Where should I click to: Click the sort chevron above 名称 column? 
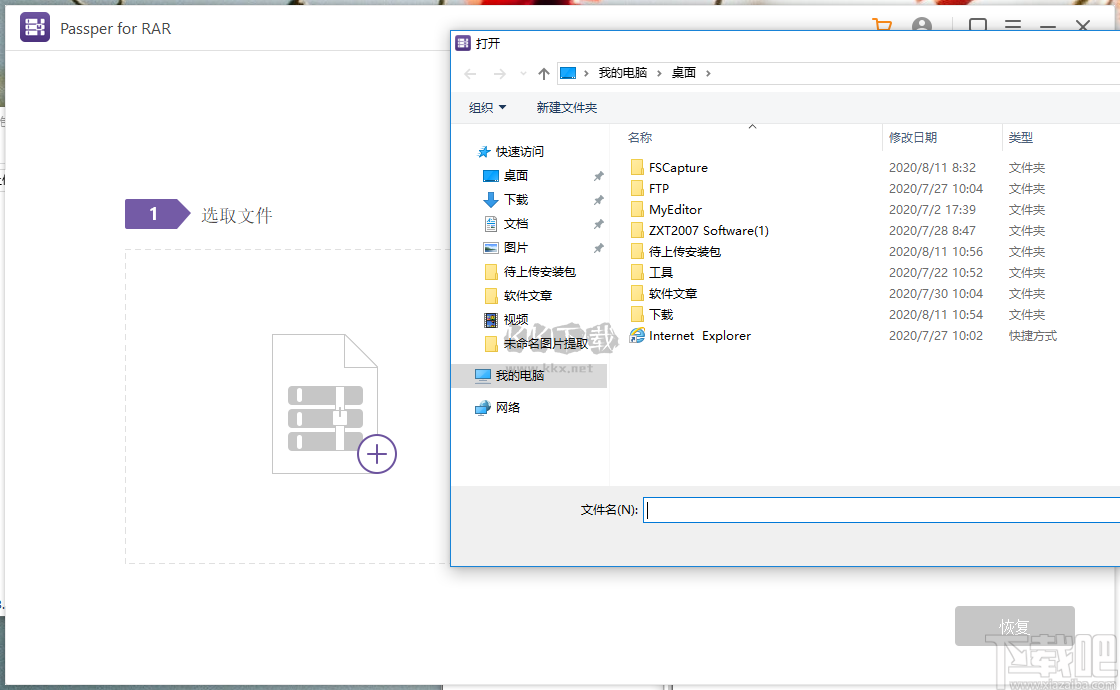753,126
